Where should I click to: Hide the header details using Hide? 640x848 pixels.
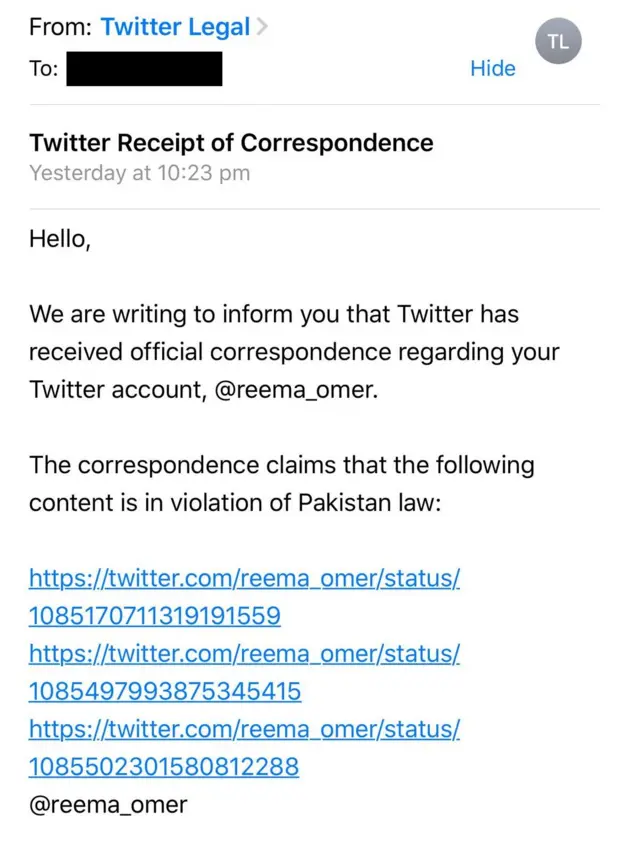(x=493, y=69)
